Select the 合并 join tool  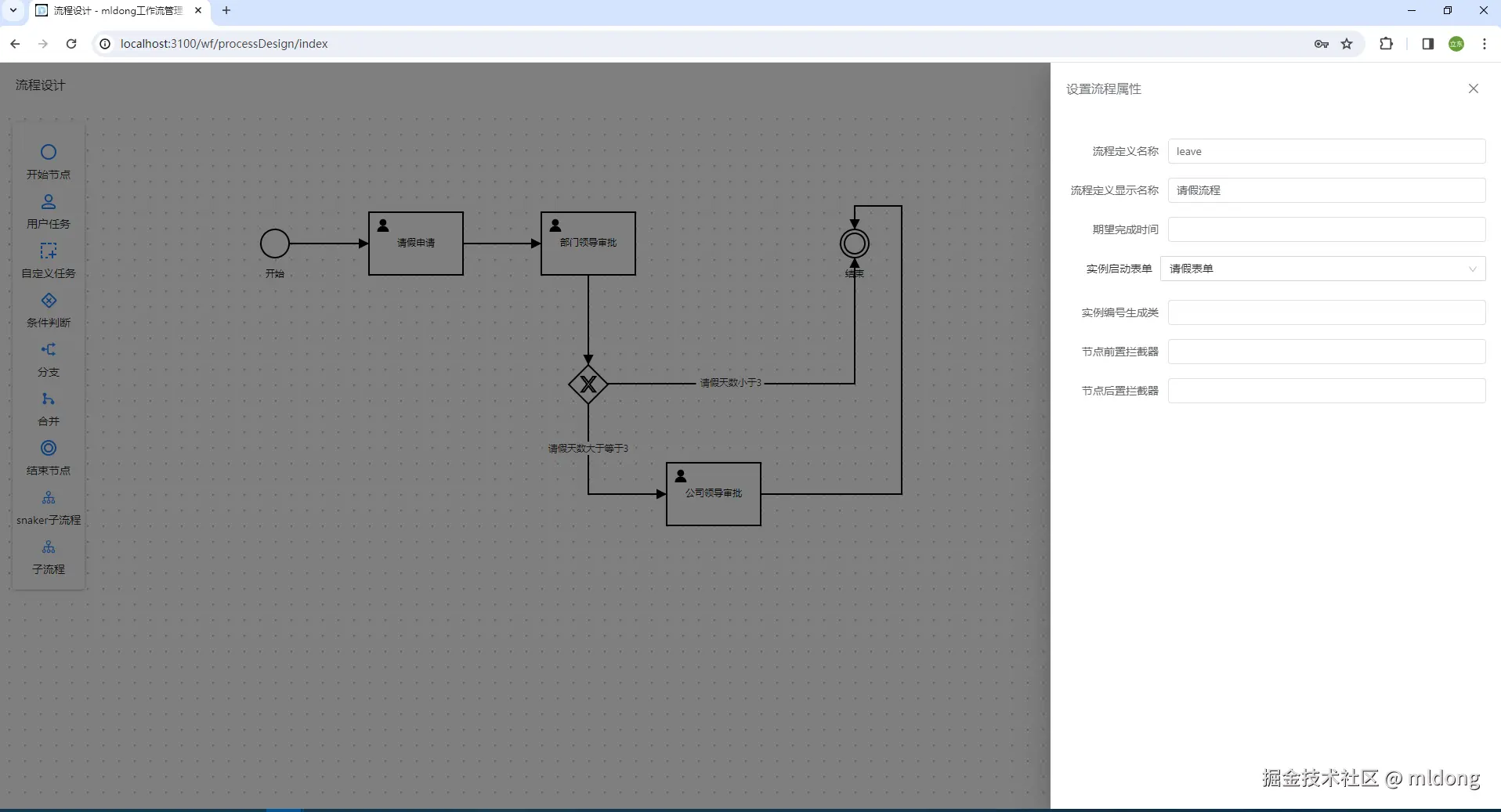[49, 409]
